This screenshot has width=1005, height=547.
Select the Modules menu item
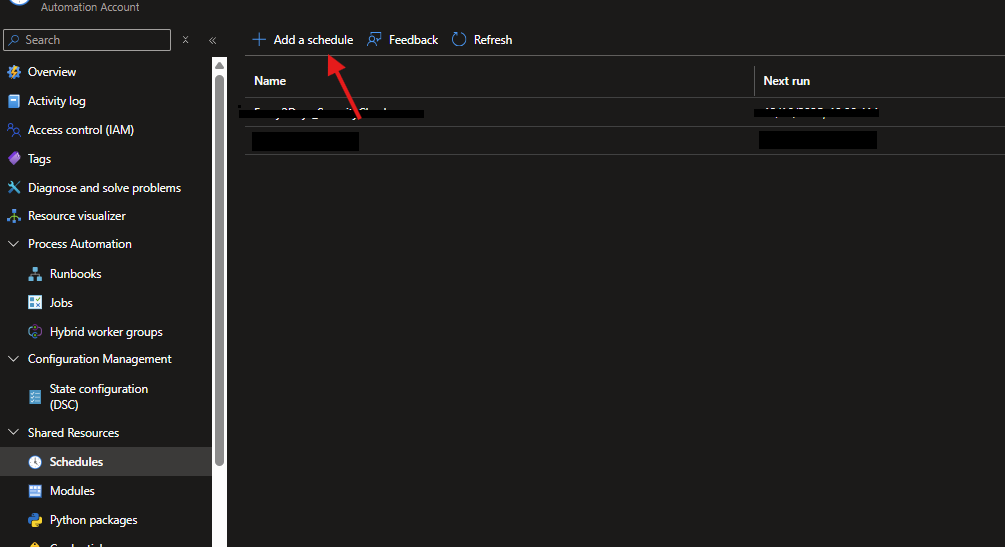(72, 491)
